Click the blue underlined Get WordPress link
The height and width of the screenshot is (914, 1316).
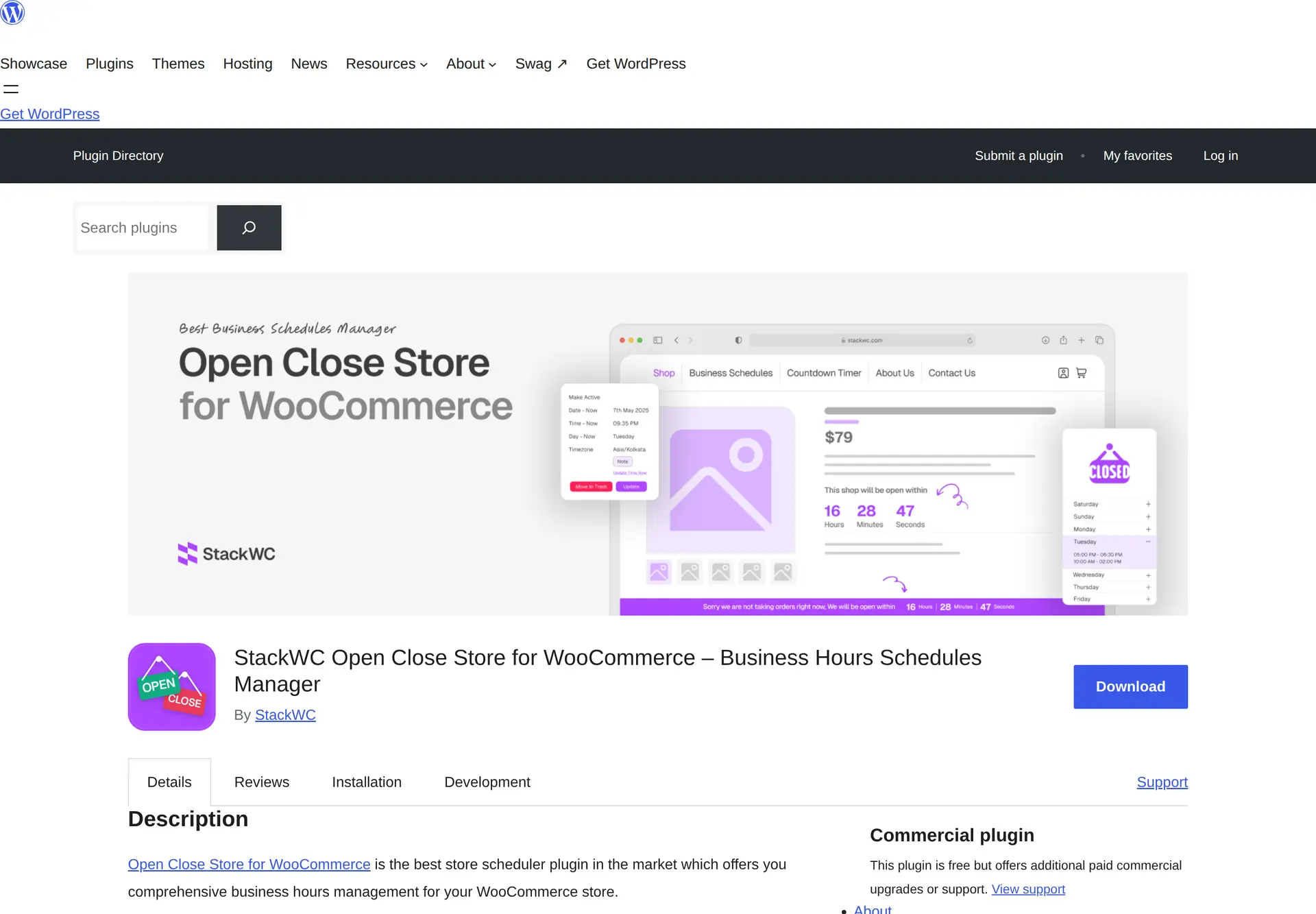(x=49, y=114)
